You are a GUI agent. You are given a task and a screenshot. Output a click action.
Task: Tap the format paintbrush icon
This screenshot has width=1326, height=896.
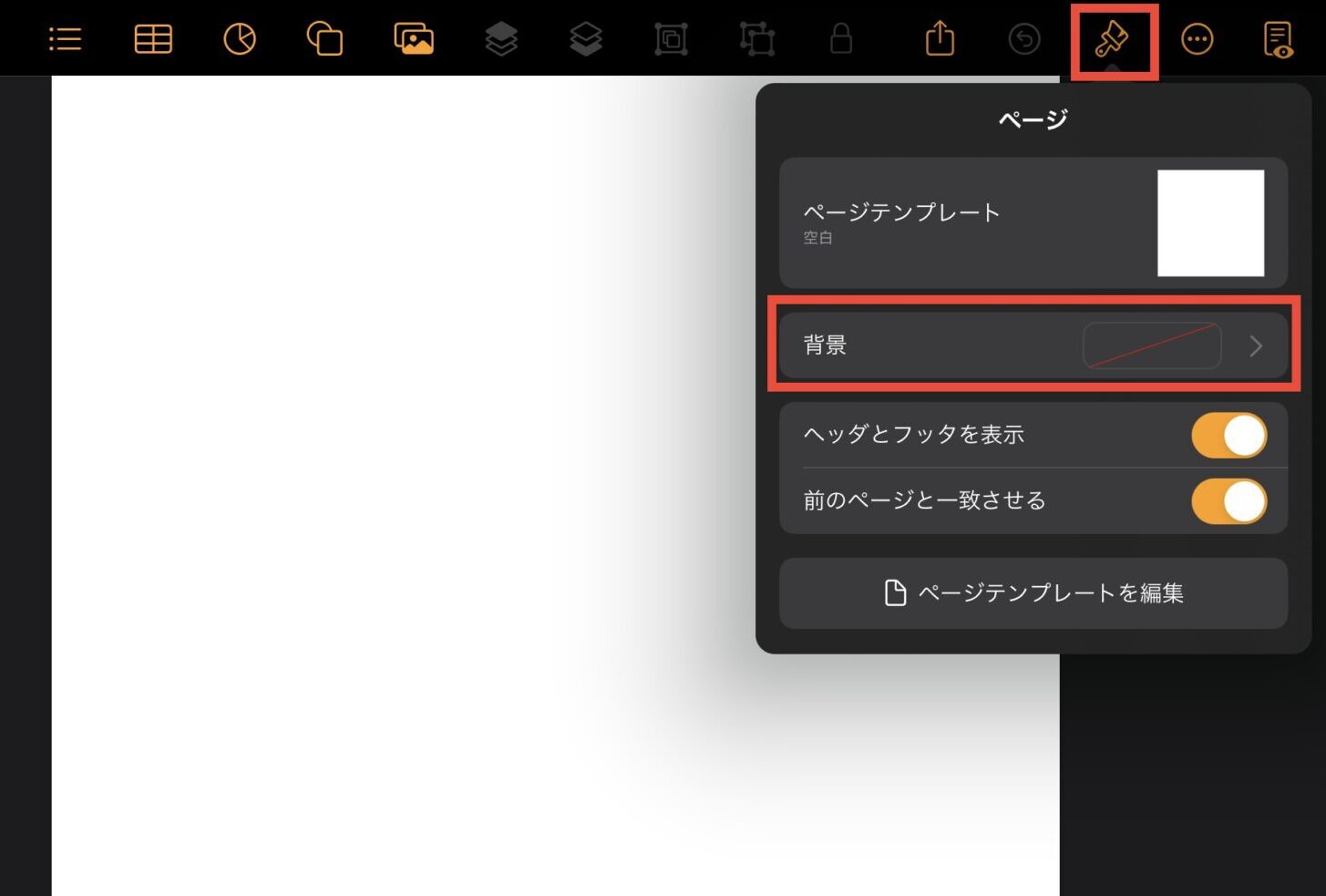[x=1112, y=39]
